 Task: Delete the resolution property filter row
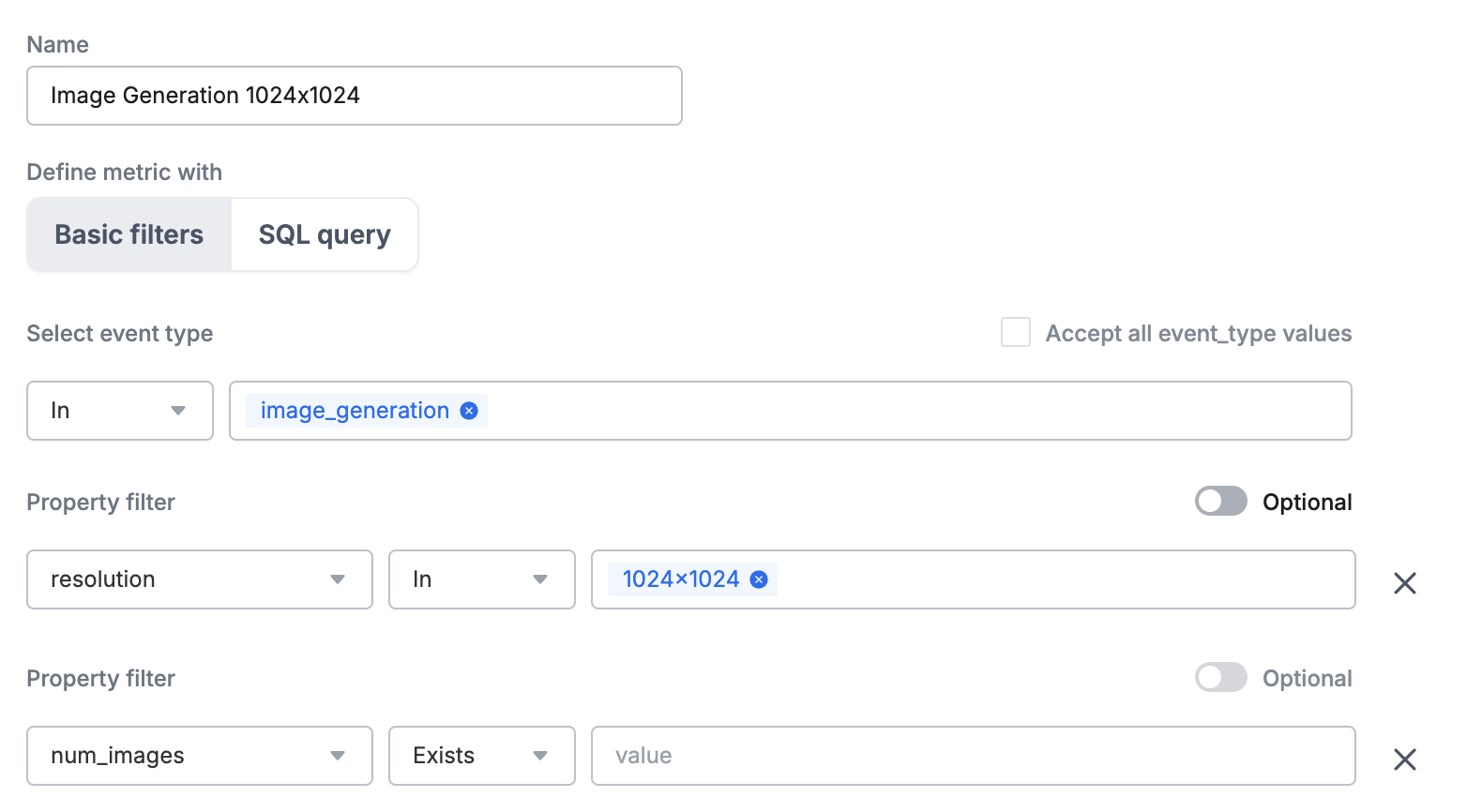(1404, 583)
